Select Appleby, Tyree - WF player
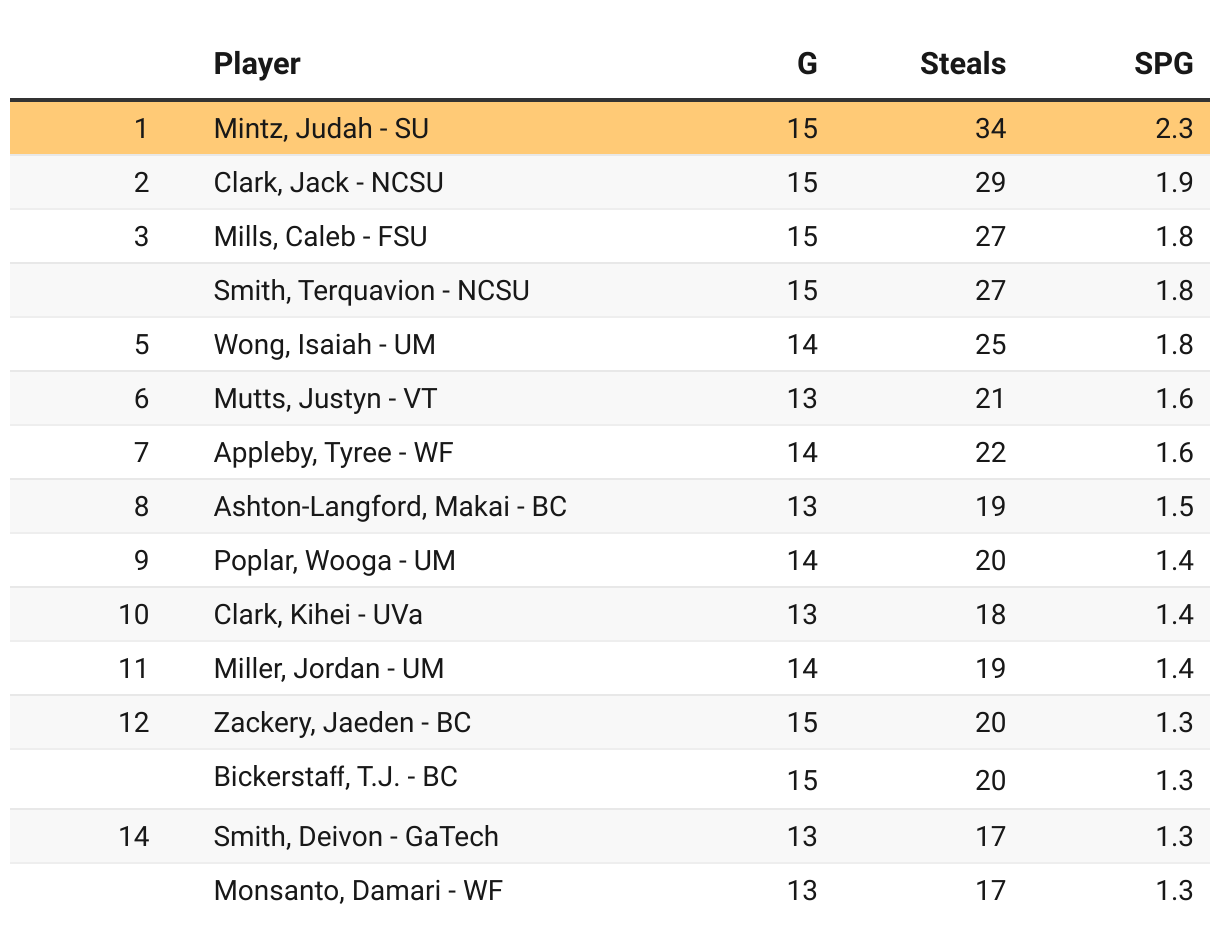1220x926 pixels. (333, 452)
